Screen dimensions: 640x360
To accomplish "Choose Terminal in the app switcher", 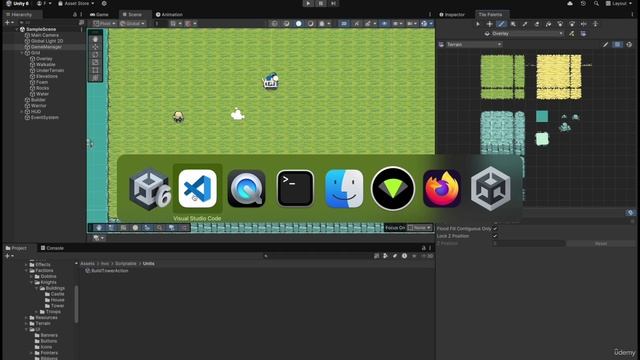I will (295, 189).
